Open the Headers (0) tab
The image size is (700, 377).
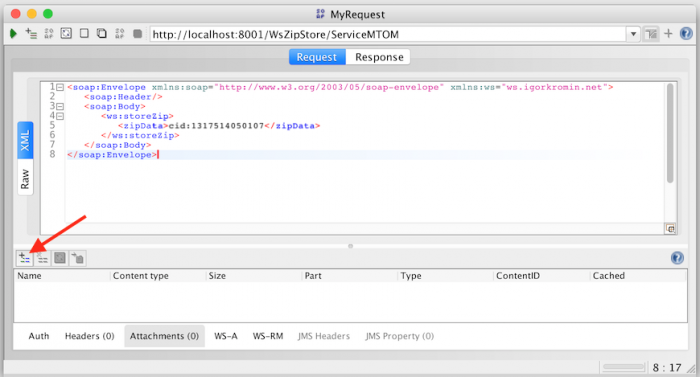[89, 336]
